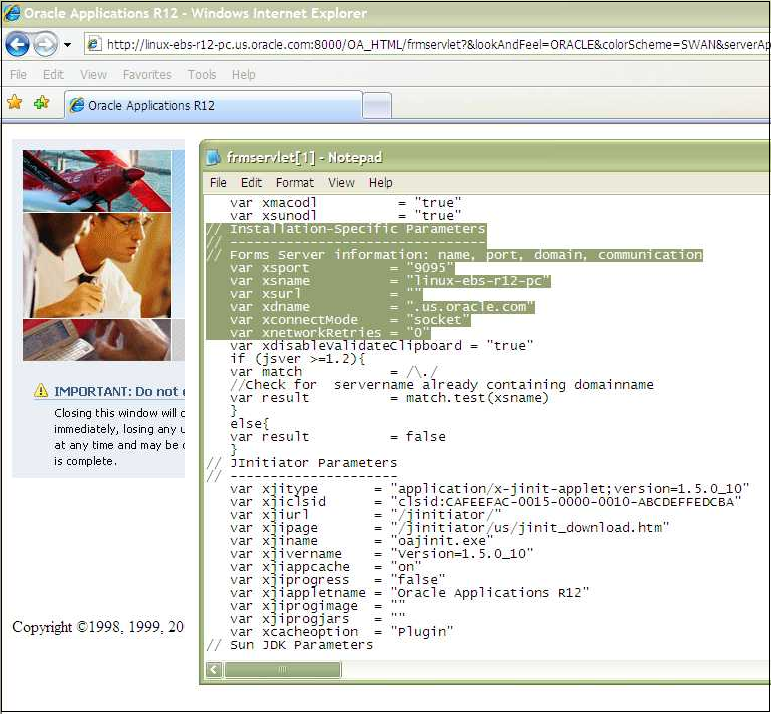The image size is (771, 714).
Task: Open Notepad File menu
Action: 218,183
